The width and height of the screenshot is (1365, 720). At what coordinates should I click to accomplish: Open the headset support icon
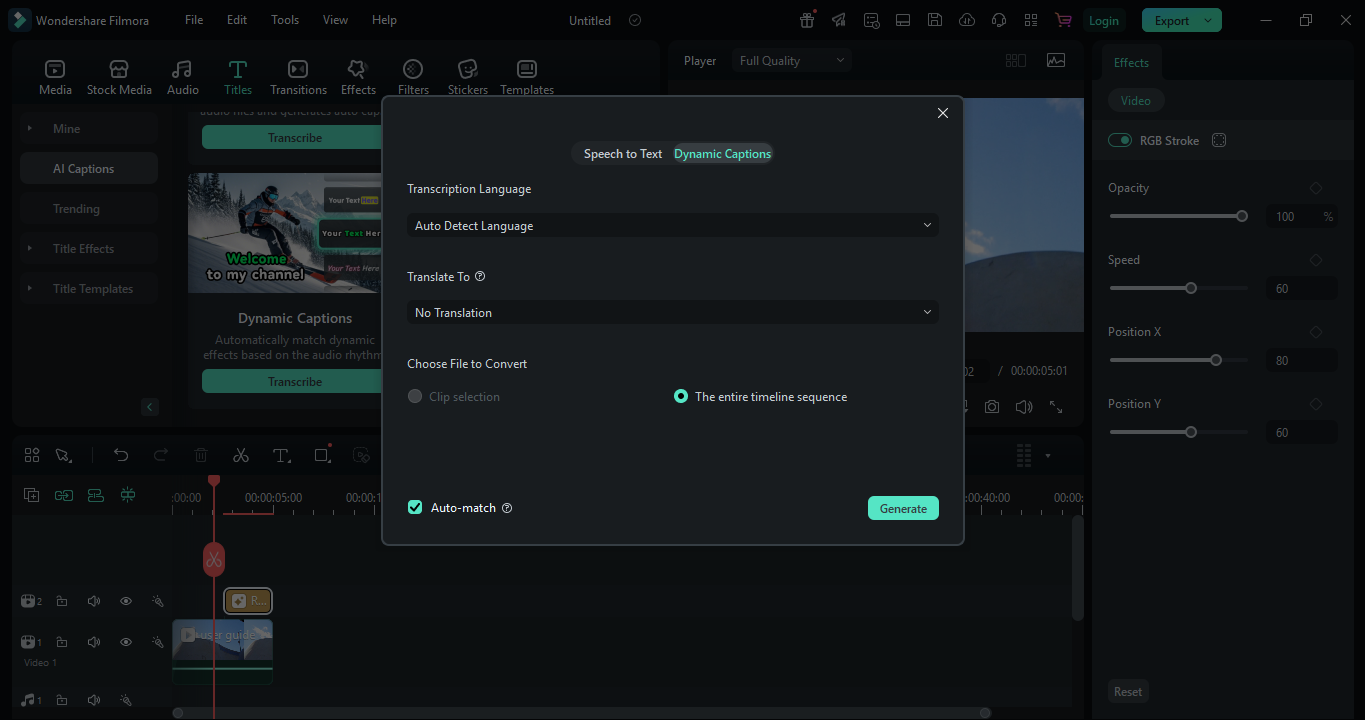pos(998,20)
